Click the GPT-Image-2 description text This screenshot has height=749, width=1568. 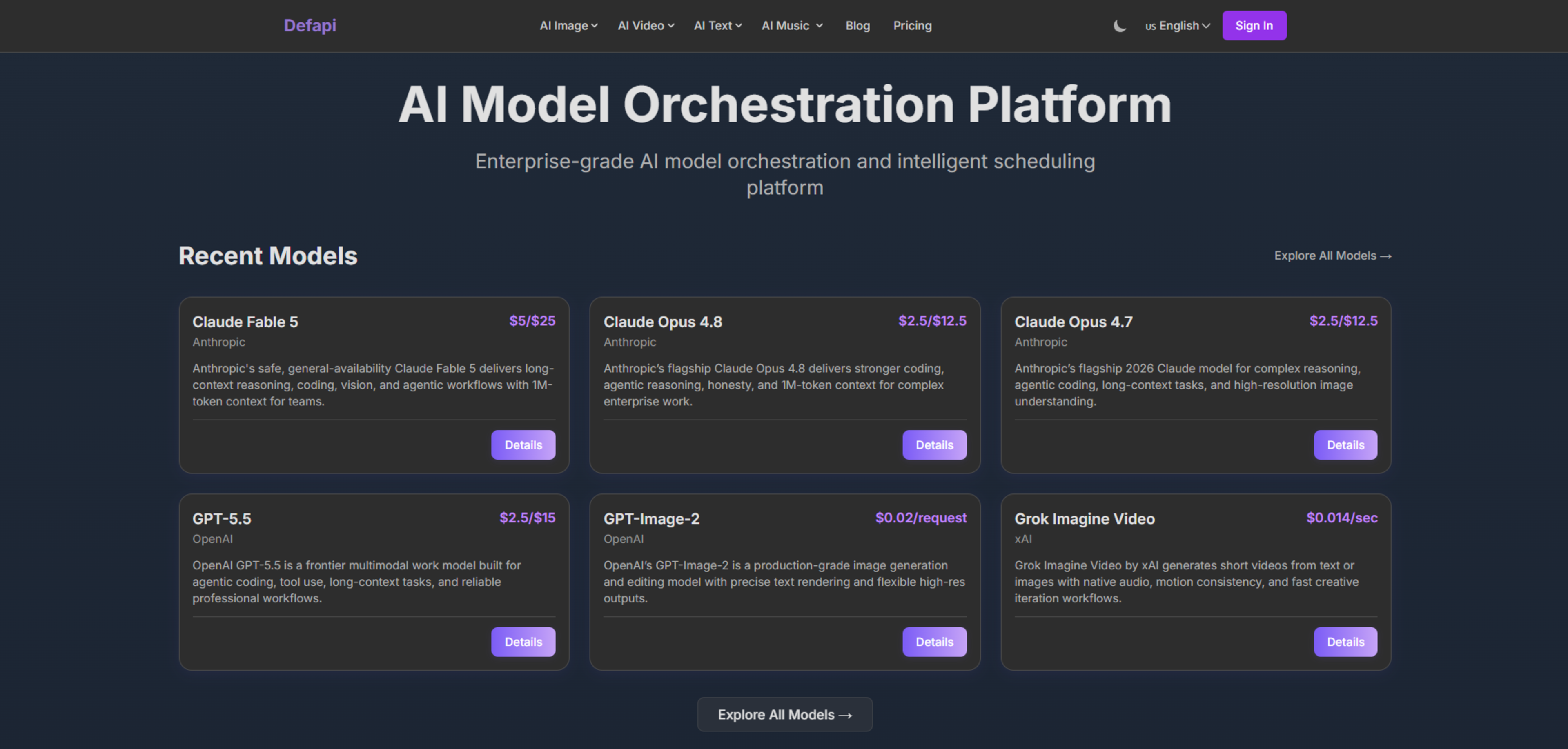pyautogui.click(x=784, y=582)
